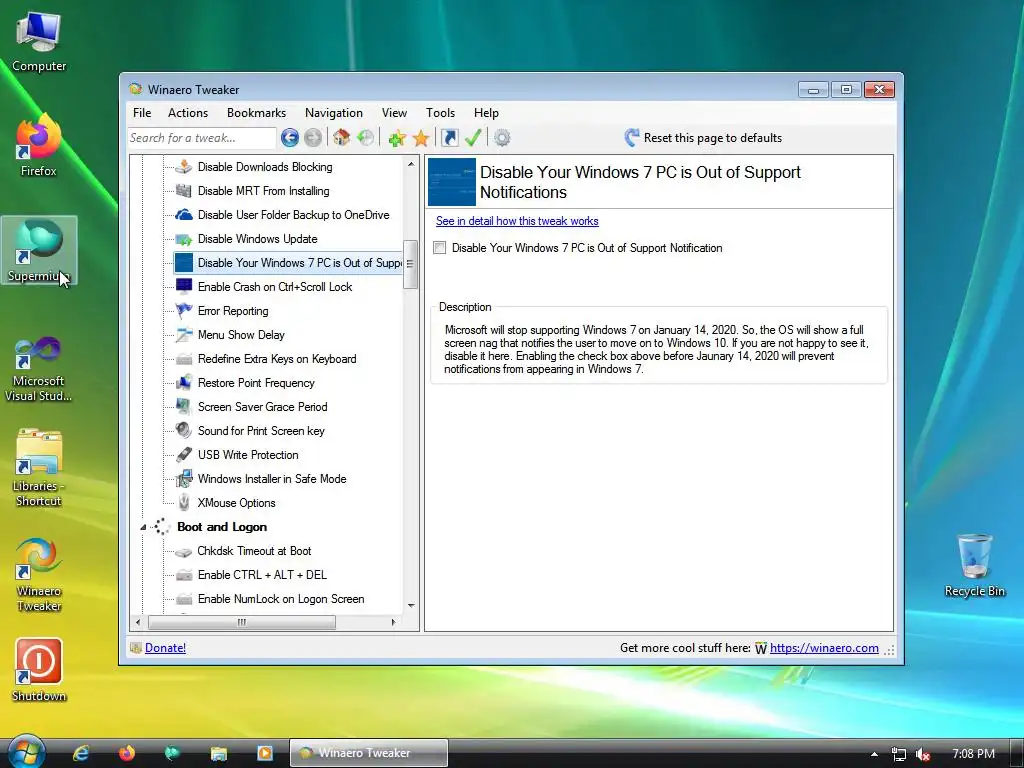Open the Tools menu
The height and width of the screenshot is (768, 1024).
point(441,113)
